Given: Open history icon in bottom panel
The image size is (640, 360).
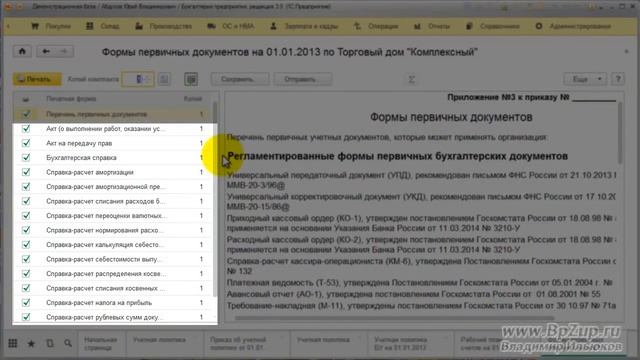Looking at the screenshot, I should coord(49,344).
